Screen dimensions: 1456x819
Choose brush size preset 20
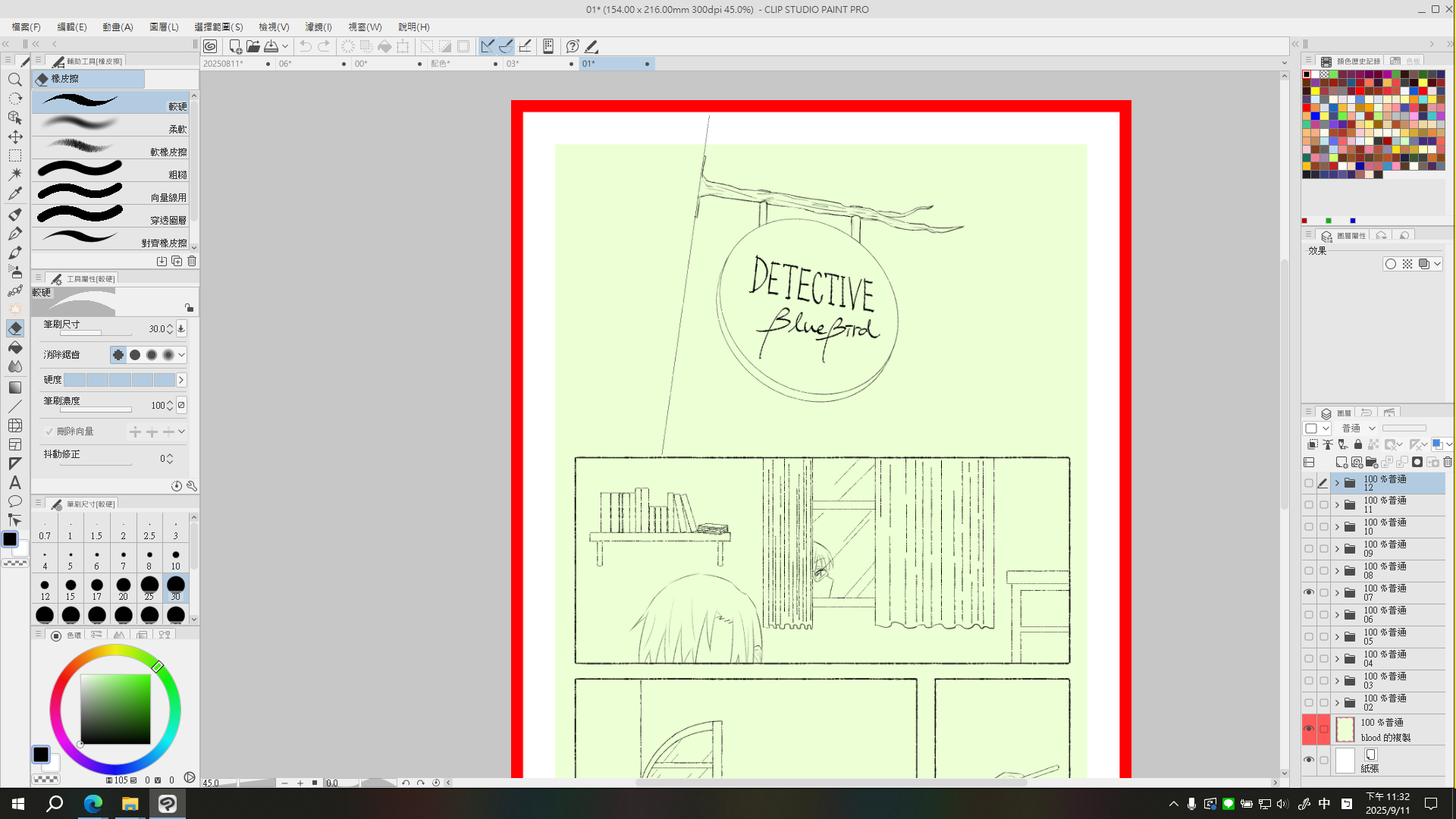[x=123, y=588]
